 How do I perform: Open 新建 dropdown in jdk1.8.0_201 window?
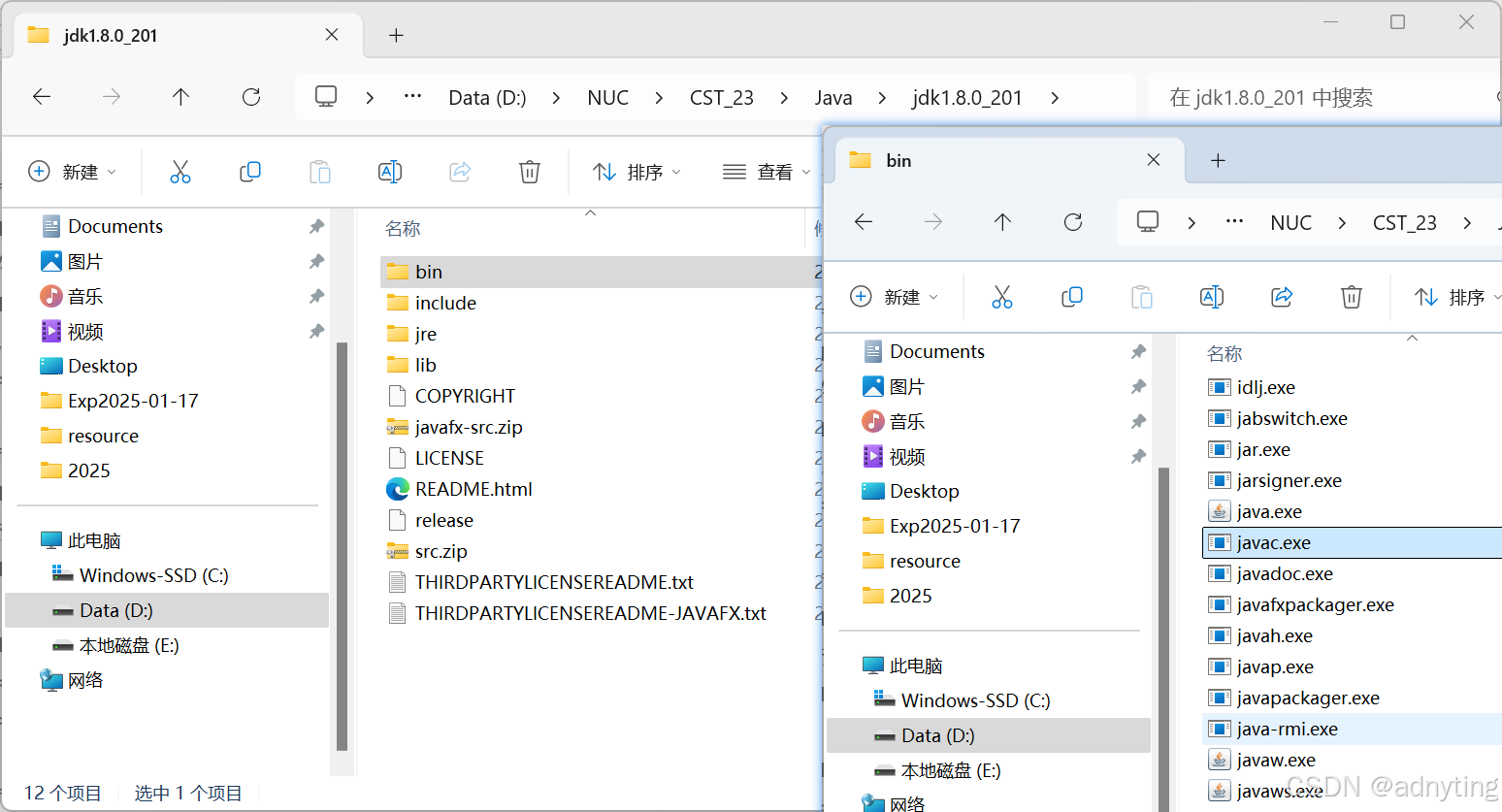click(73, 172)
